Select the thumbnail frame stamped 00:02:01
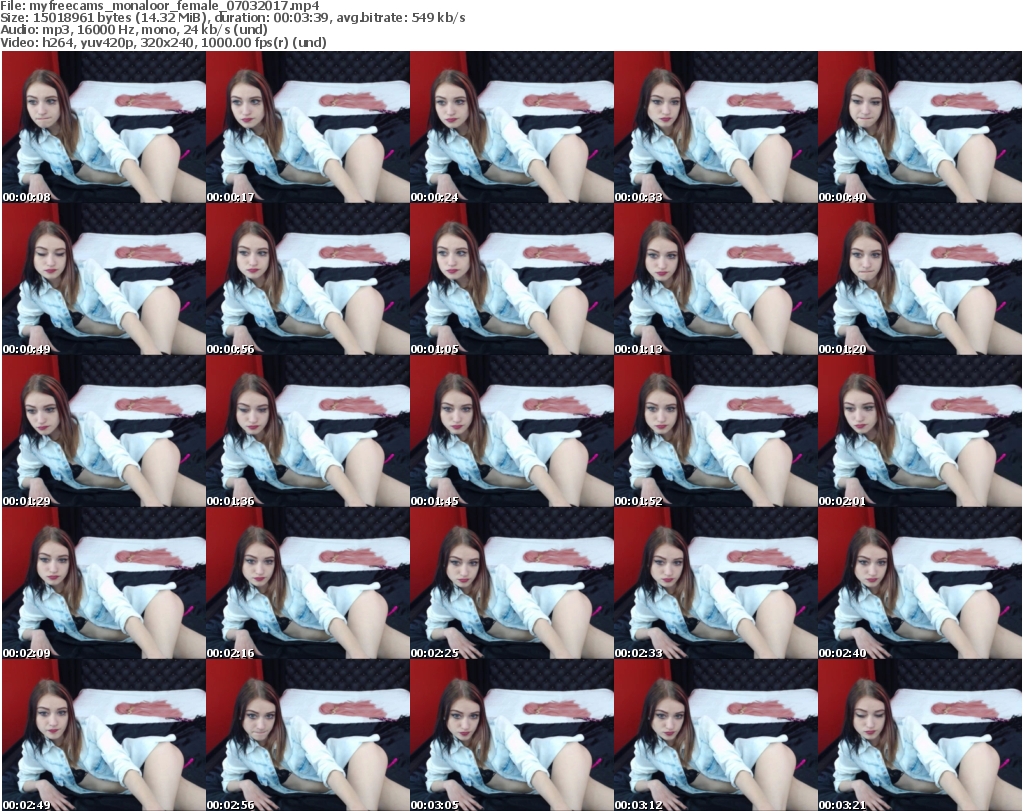1024x811 pixels. (x=920, y=432)
